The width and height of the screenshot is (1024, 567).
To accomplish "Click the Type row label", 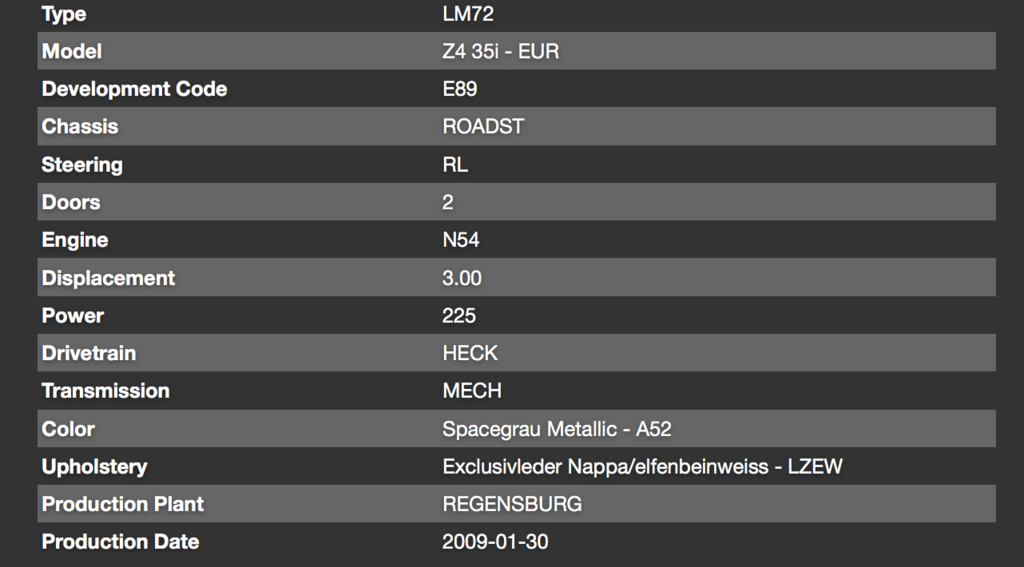I will click(x=64, y=14).
